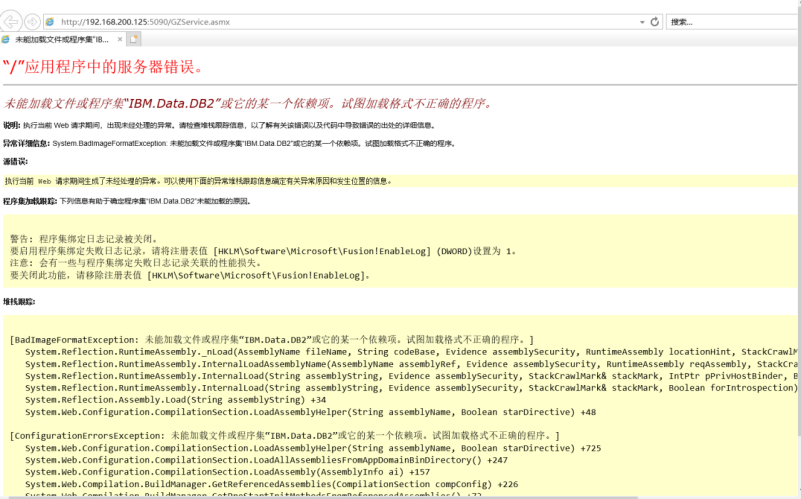Click the LoadAllAssembliesFromAppDomainBinDirectory +247 line

pyautogui.click(x=266, y=460)
